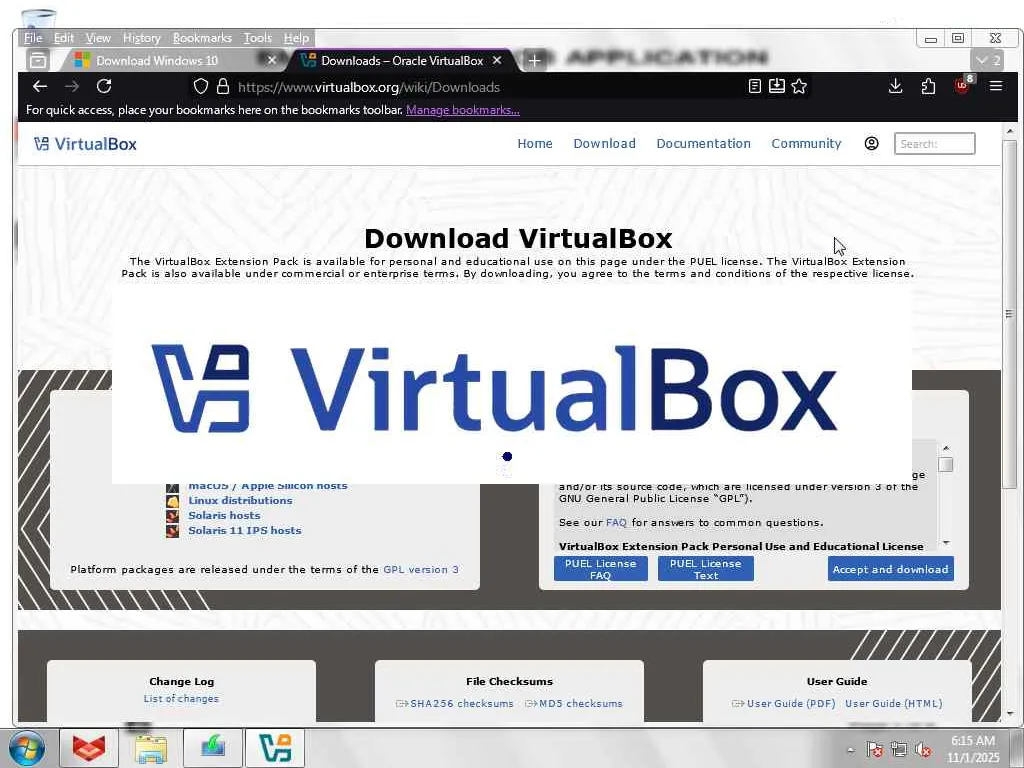This screenshot has height=768, width=1024.
Task: Open the extensions puzzle icon
Action: point(928,86)
